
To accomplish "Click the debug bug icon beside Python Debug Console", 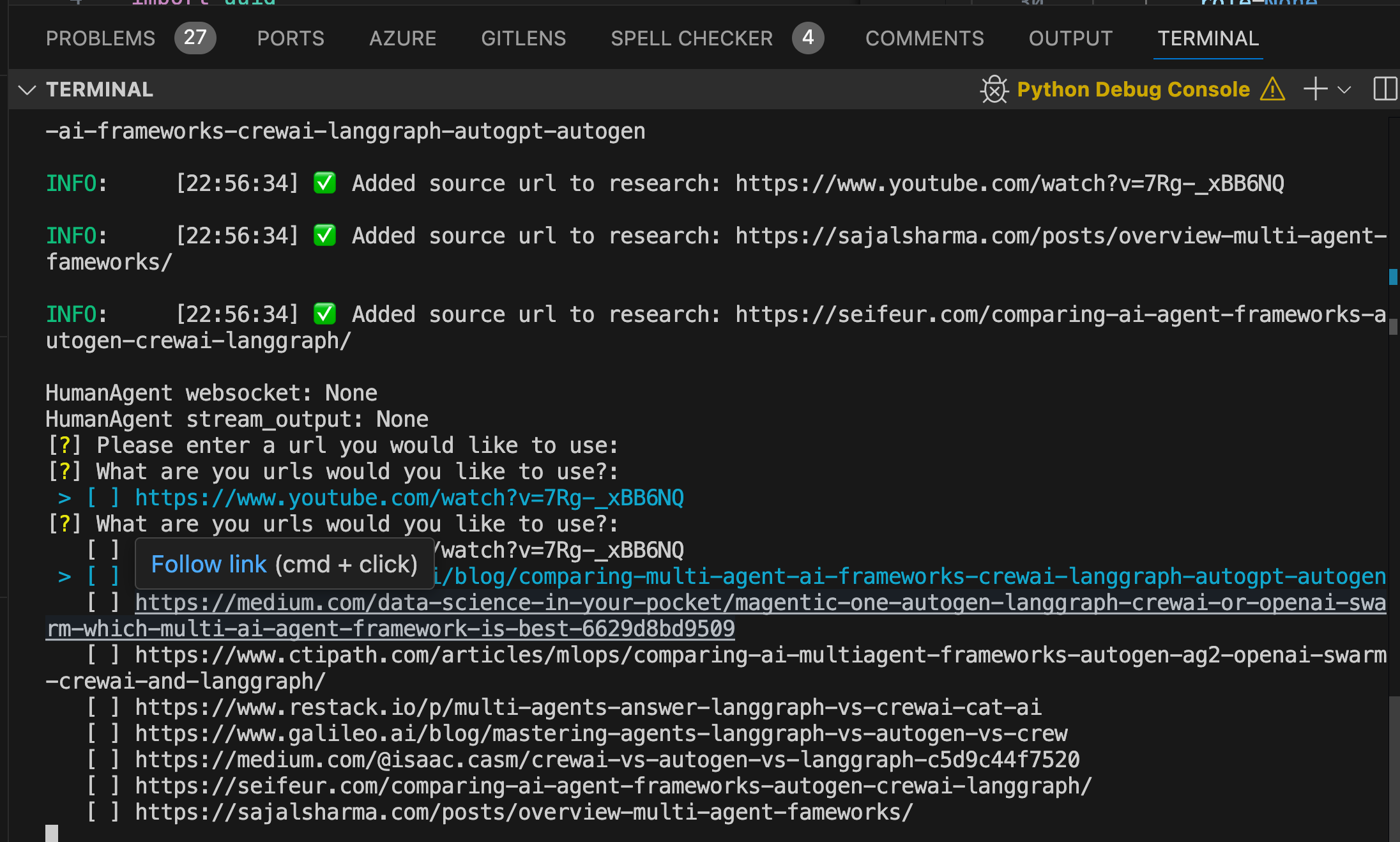I will pos(994,89).
